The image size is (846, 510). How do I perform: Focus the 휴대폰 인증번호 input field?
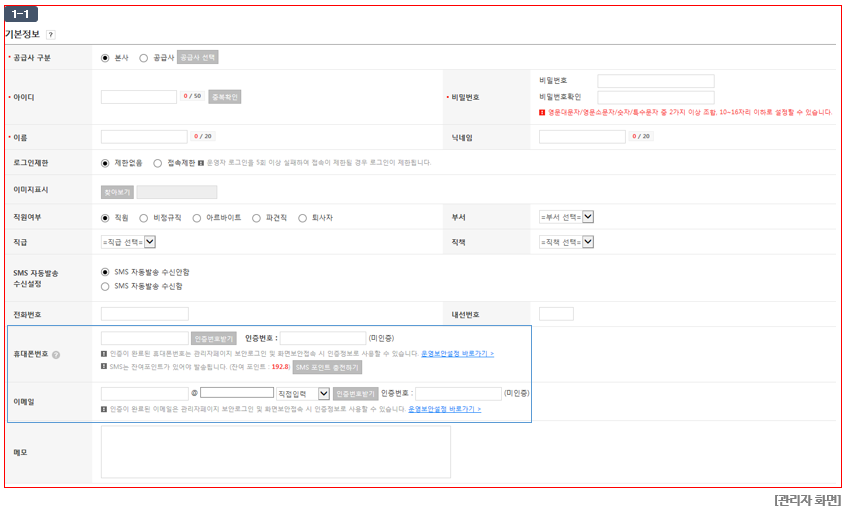(323, 338)
